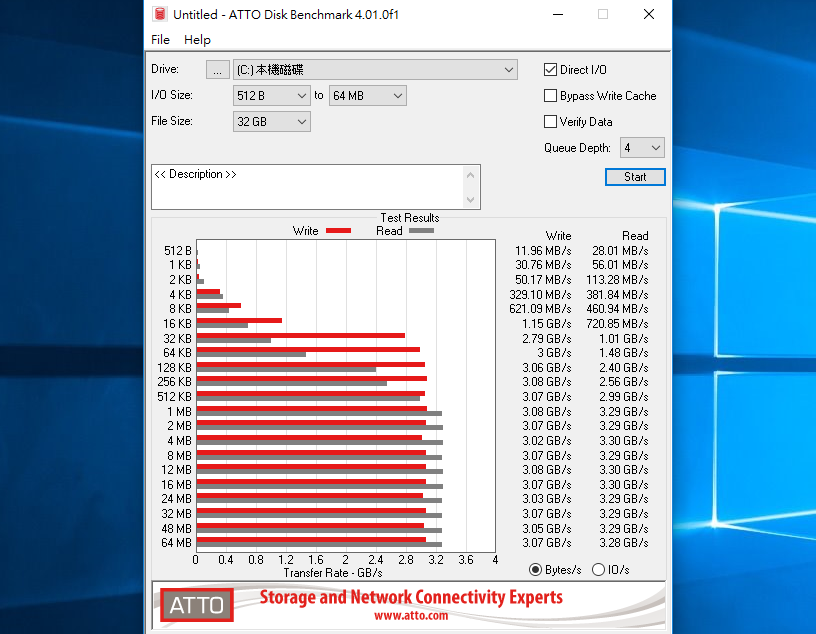Open the I/O Size minimum 512 B dropdown
Image resolution: width=816 pixels, height=634 pixels.
(x=272, y=96)
